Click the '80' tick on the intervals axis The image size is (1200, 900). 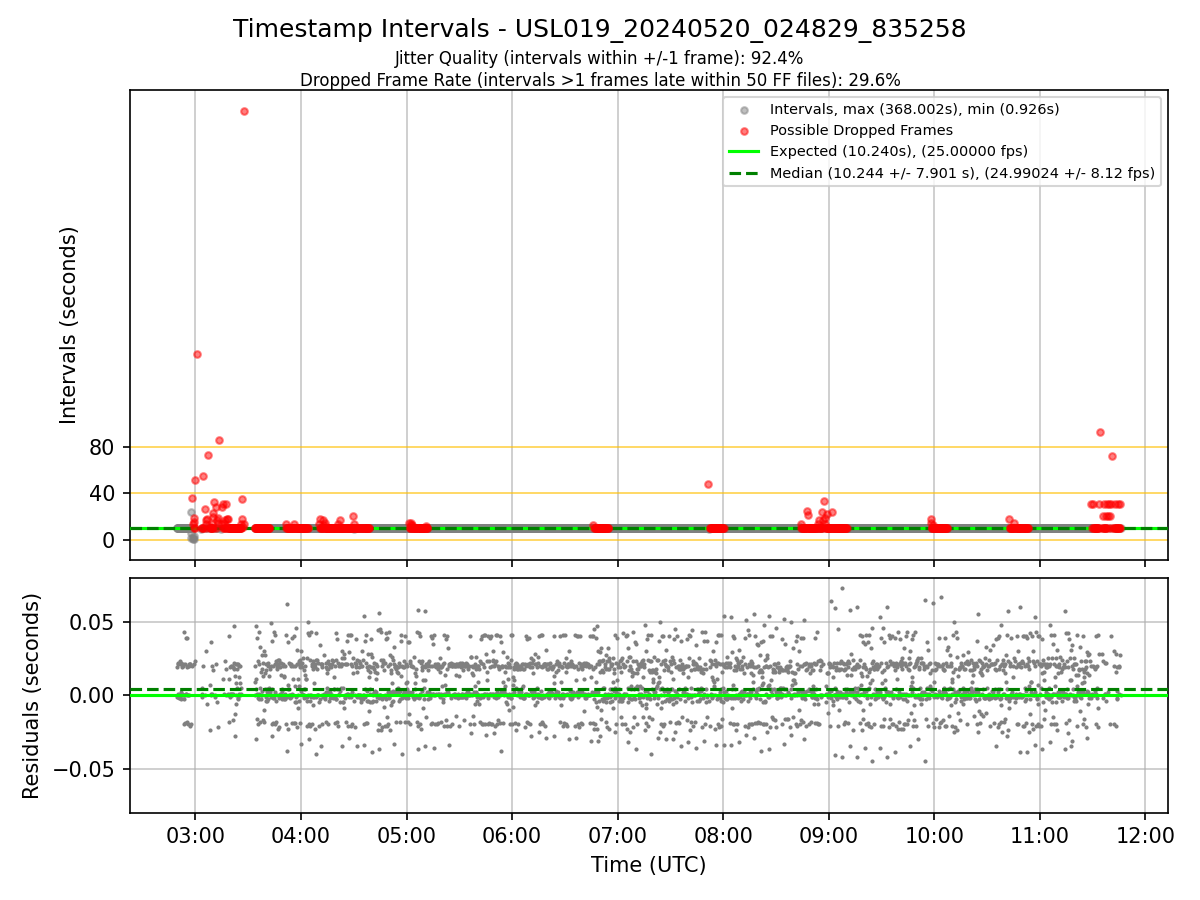pyautogui.click(x=103, y=447)
